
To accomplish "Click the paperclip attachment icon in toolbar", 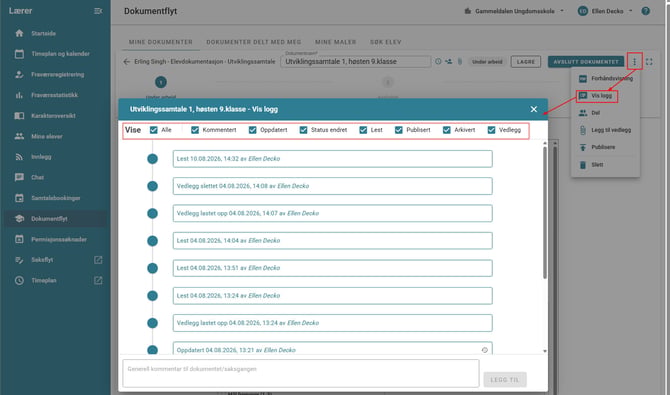I will [x=460, y=62].
